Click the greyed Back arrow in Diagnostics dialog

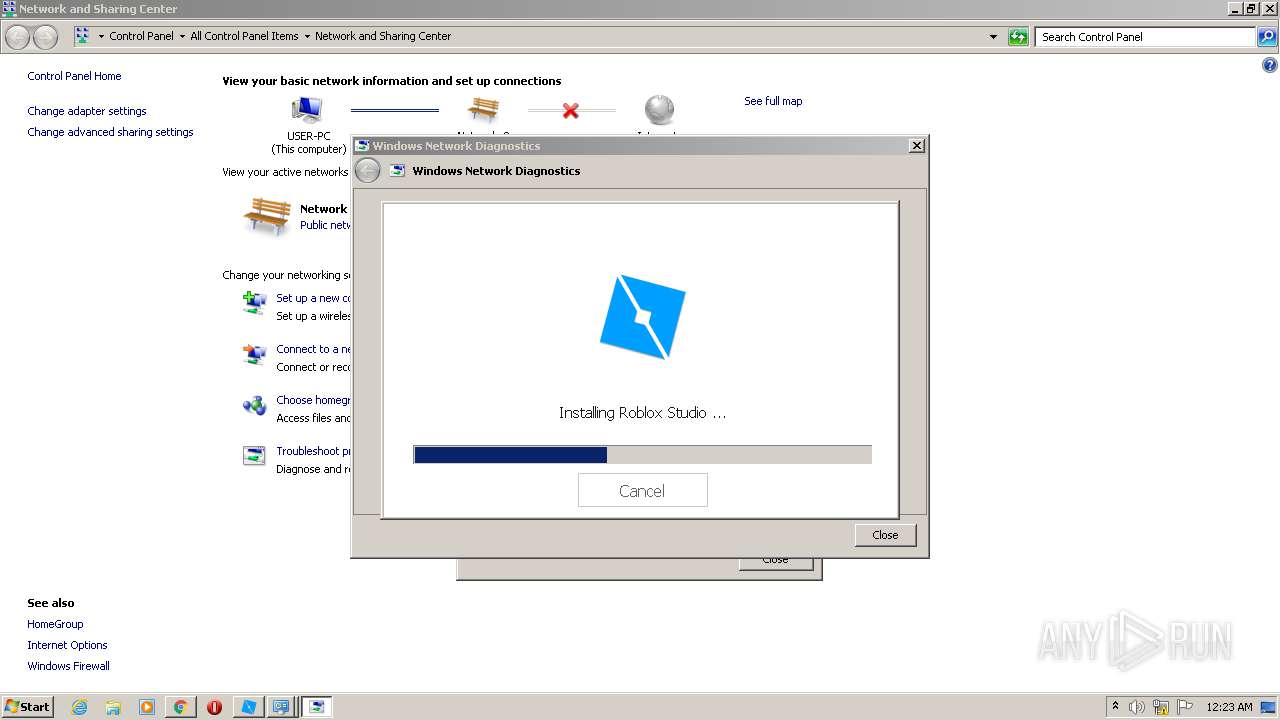tap(368, 171)
